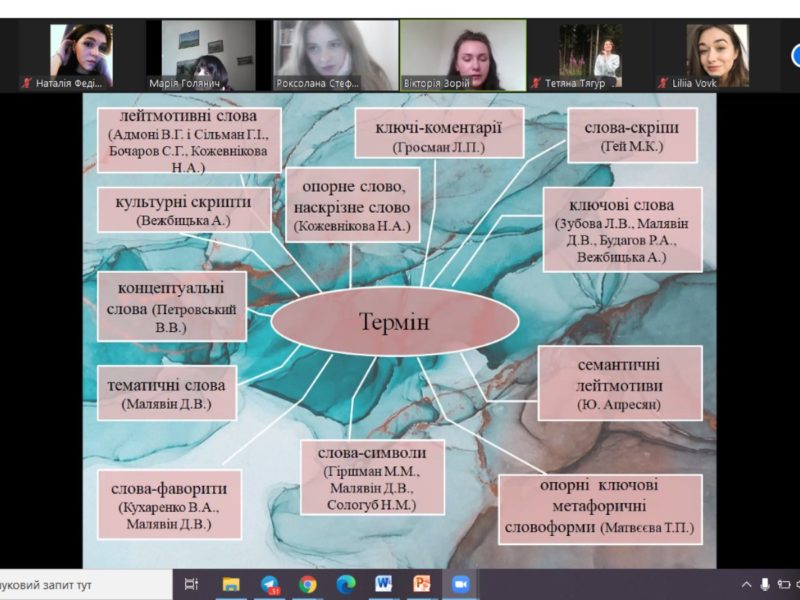Click the Zoom icon in the taskbar

(x=460, y=584)
